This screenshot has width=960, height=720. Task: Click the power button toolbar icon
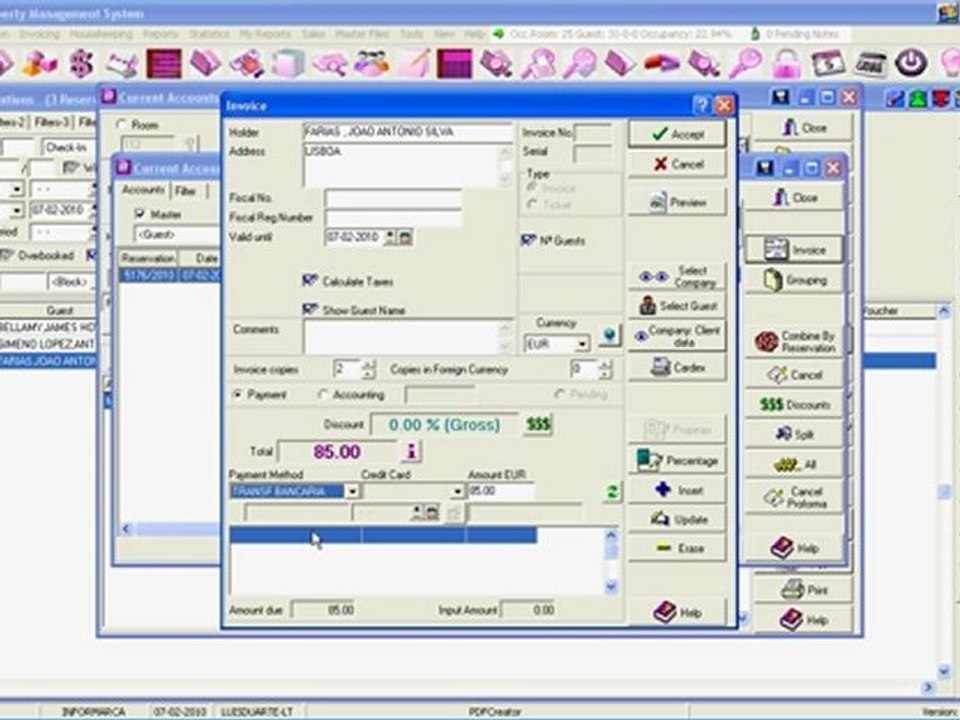pyautogui.click(x=911, y=64)
